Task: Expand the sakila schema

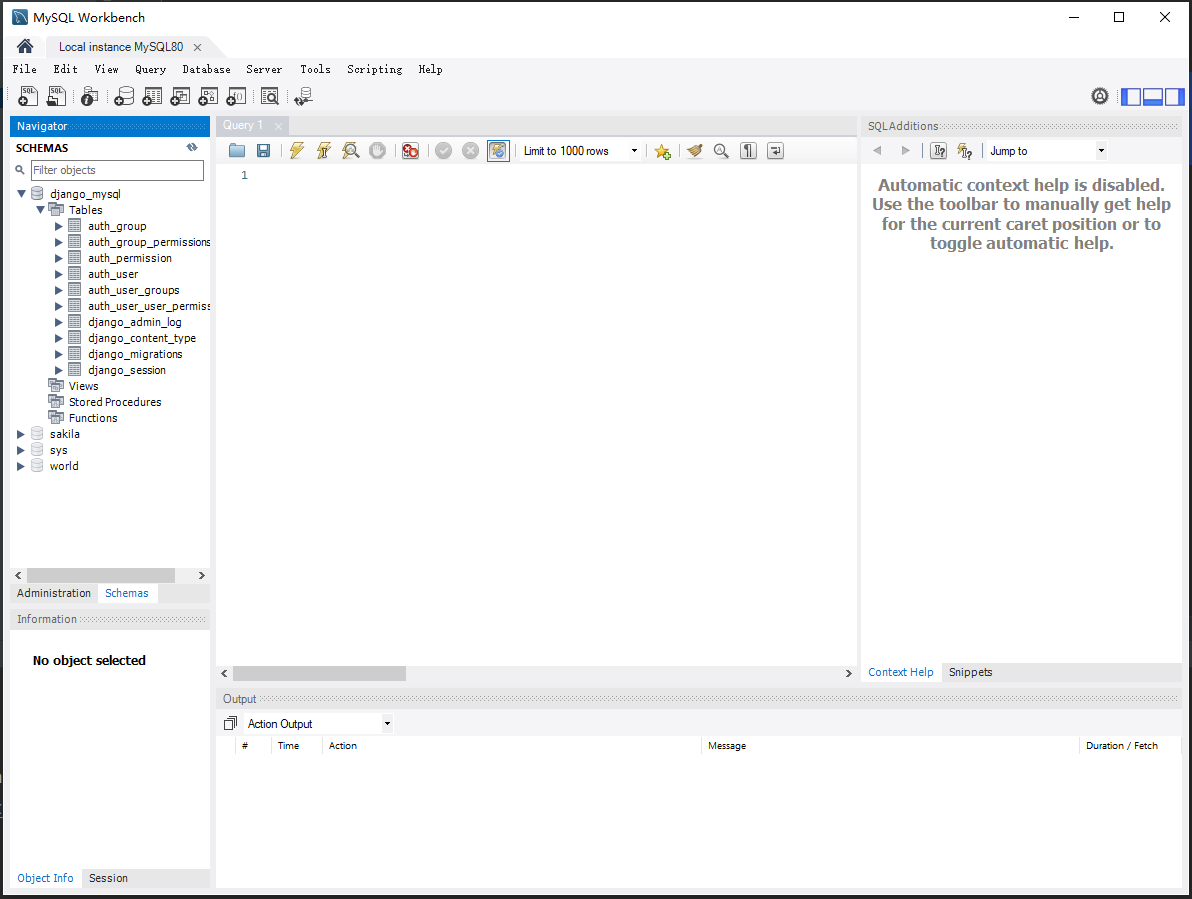Action: pyautogui.click(x=21, y=434)
